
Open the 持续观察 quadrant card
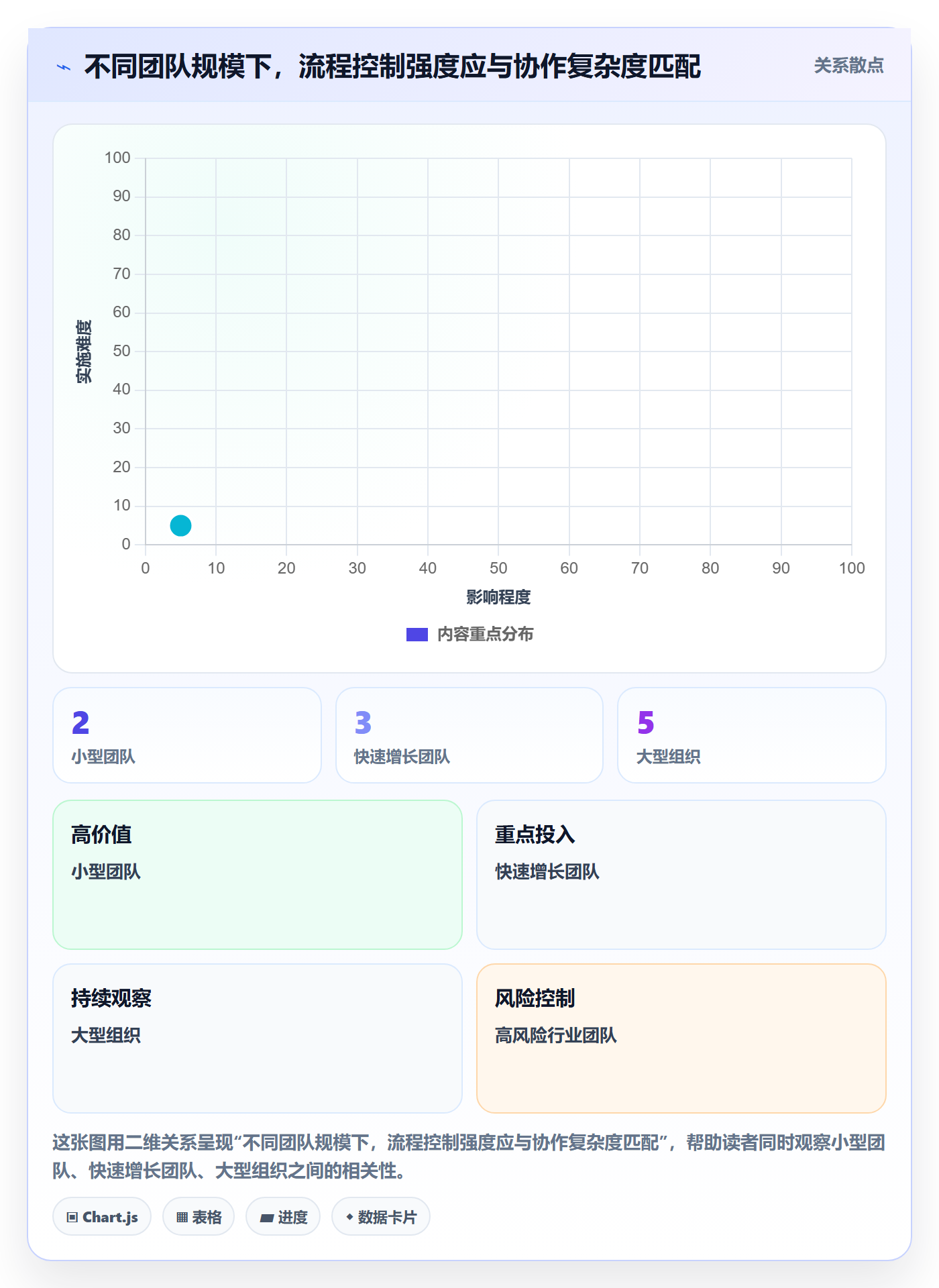pos(258,1038)
